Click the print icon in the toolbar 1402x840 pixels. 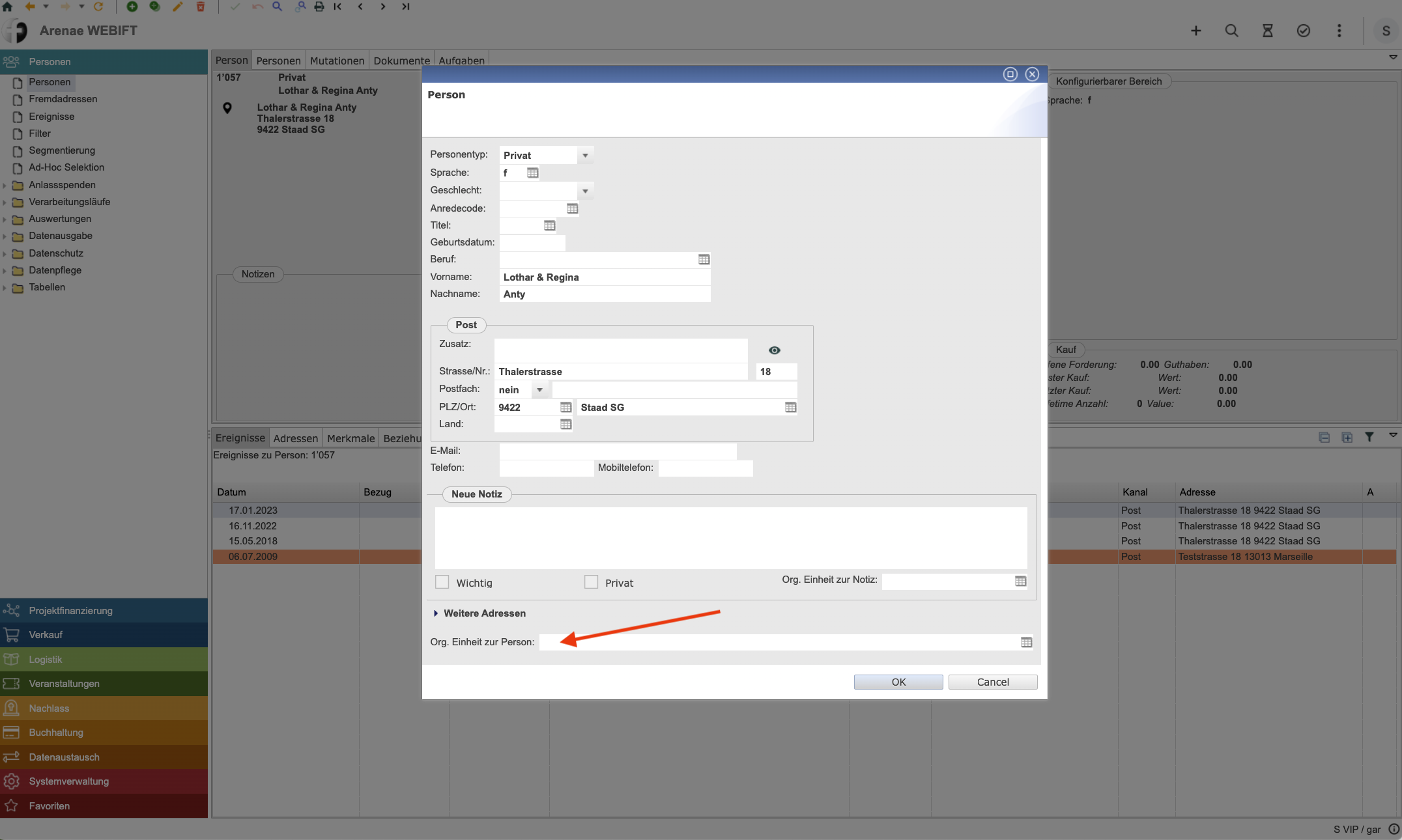point(319,7)
